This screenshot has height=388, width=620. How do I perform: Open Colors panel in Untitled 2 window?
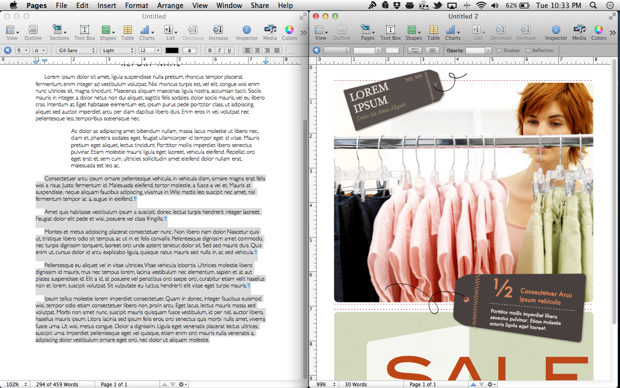pos(598,32)
